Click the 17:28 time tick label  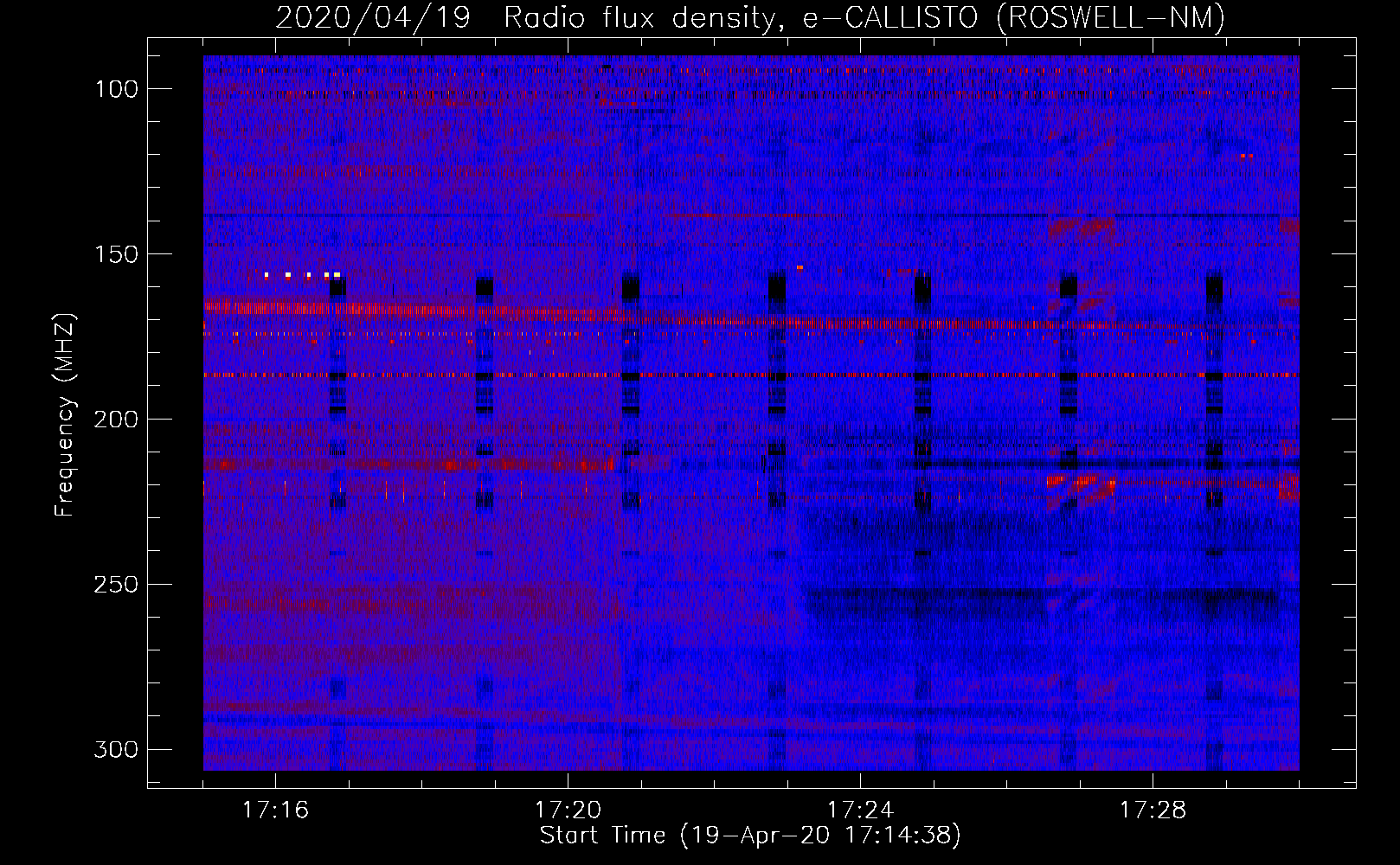point(1153,810)
